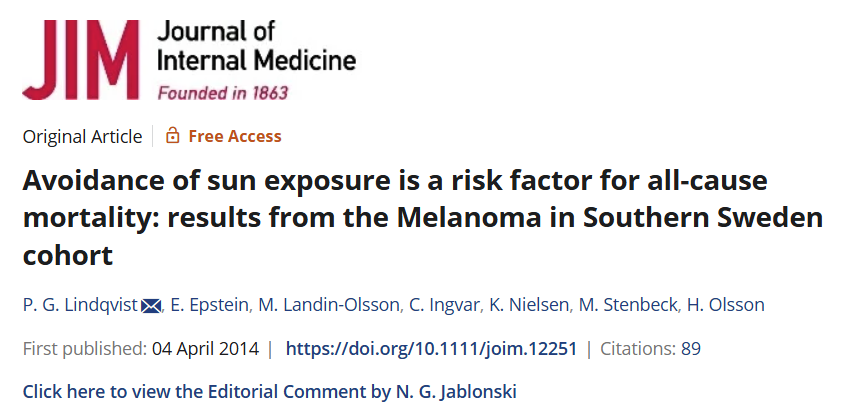Screen dimensions: 844x420
Task: Select author H. Olsson
Action: point(716,304)
